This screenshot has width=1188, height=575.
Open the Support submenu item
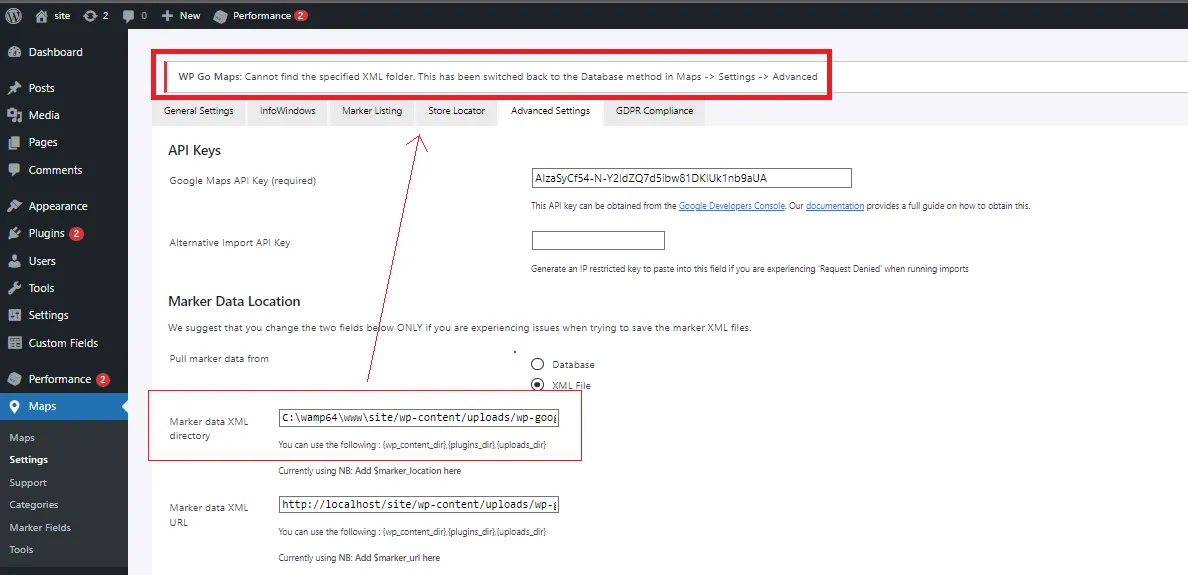click(28, 483)
